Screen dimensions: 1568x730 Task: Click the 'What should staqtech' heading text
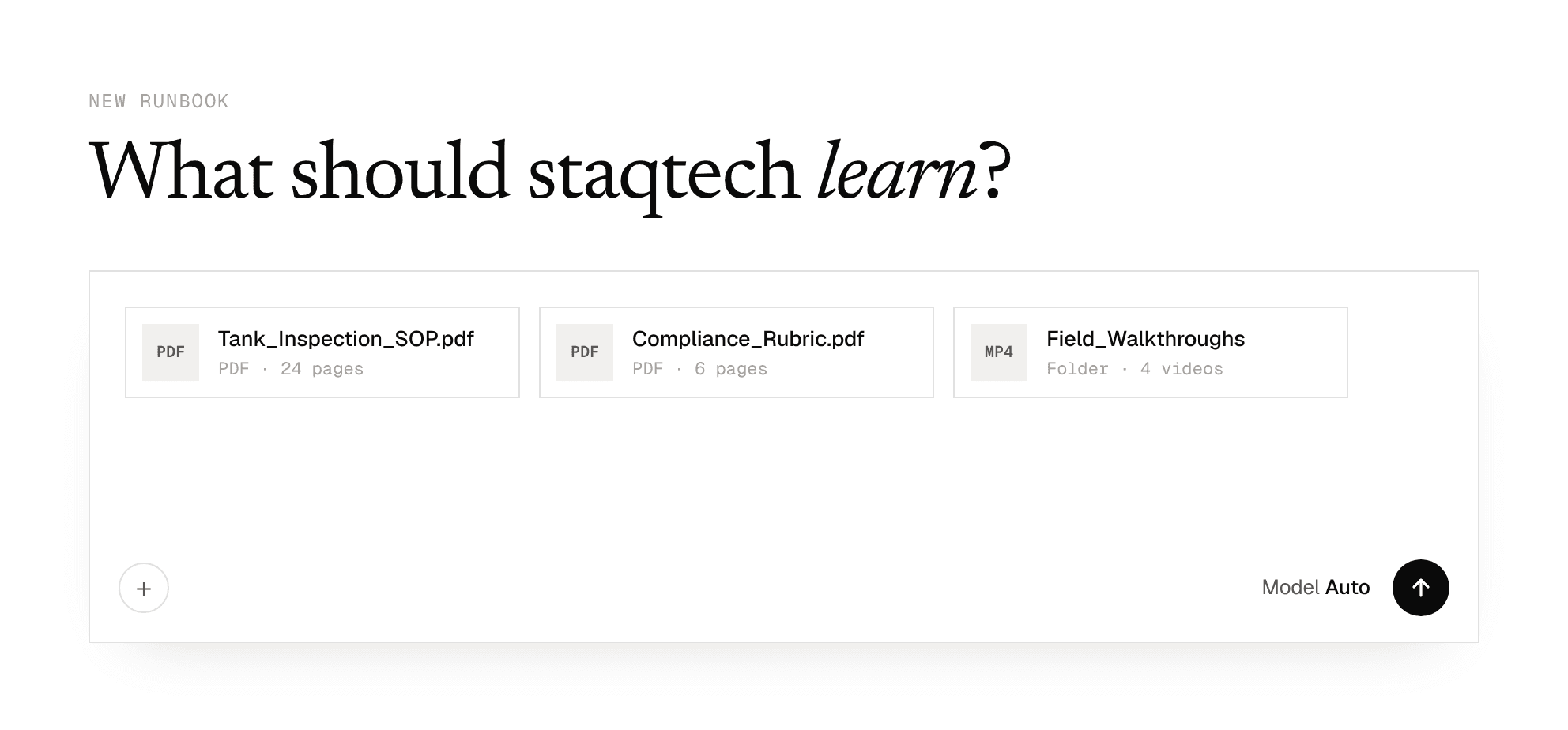coord(444,172)
